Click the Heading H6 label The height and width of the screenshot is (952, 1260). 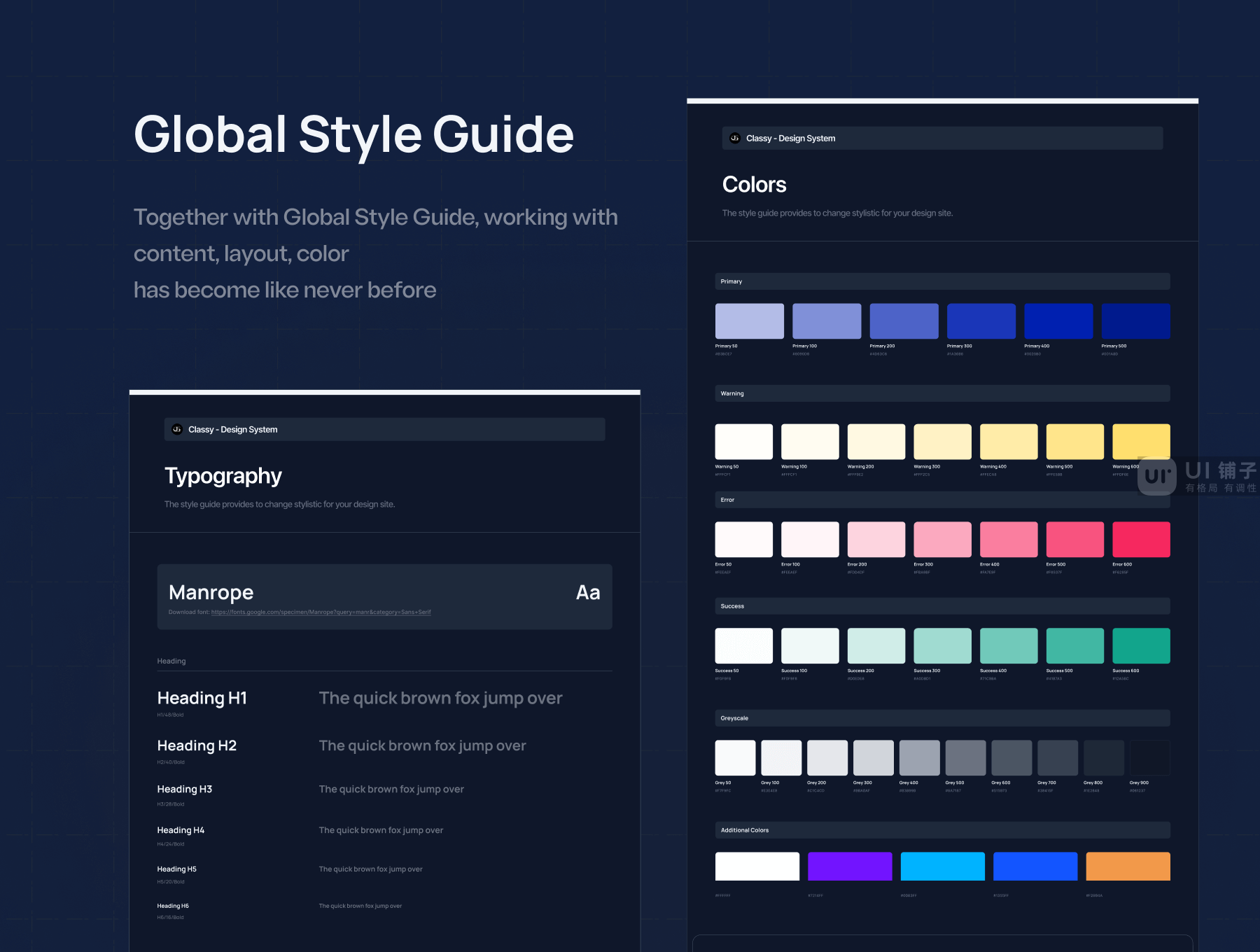[173, 906]
